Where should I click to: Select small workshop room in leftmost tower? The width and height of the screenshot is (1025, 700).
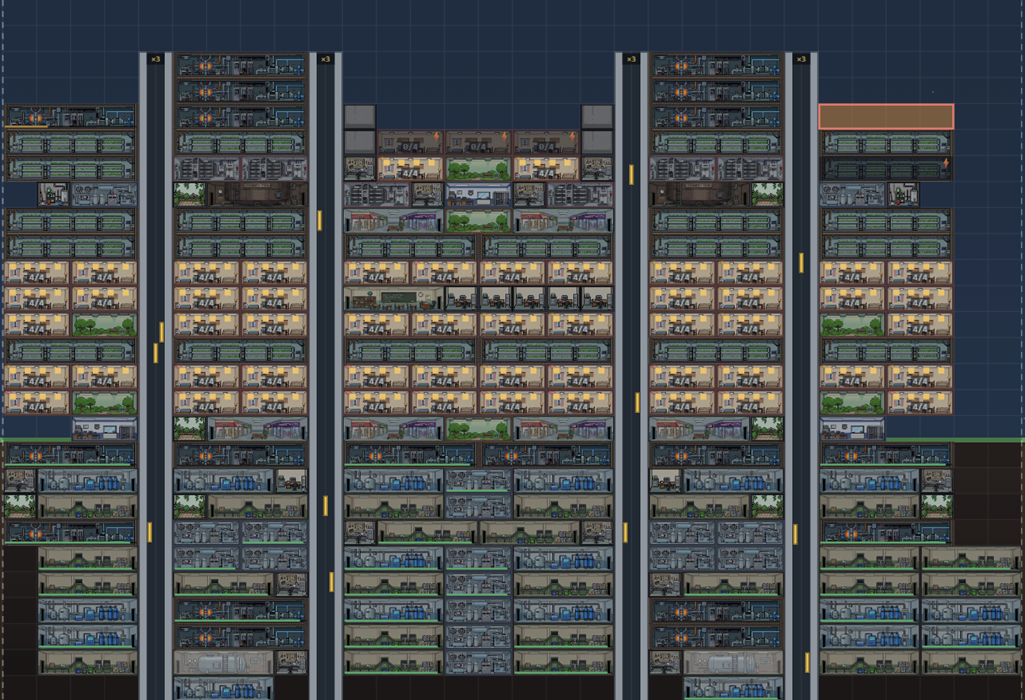click(x=54, y=195)
